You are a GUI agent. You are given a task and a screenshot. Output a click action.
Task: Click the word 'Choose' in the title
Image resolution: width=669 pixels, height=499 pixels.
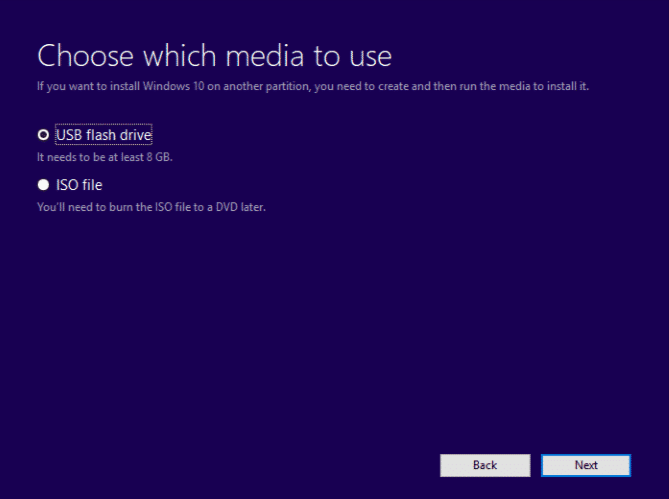(81, 55)
